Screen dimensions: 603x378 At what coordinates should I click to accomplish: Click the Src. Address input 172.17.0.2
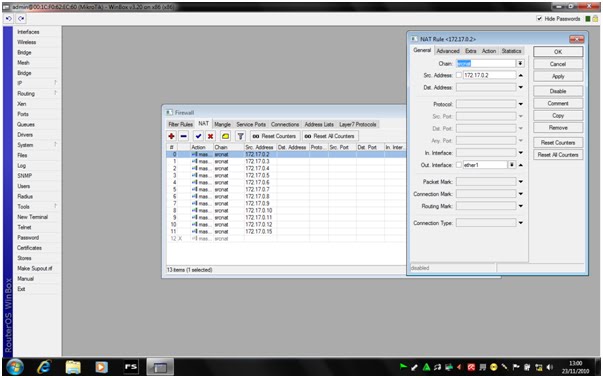(x=489, y=75)
